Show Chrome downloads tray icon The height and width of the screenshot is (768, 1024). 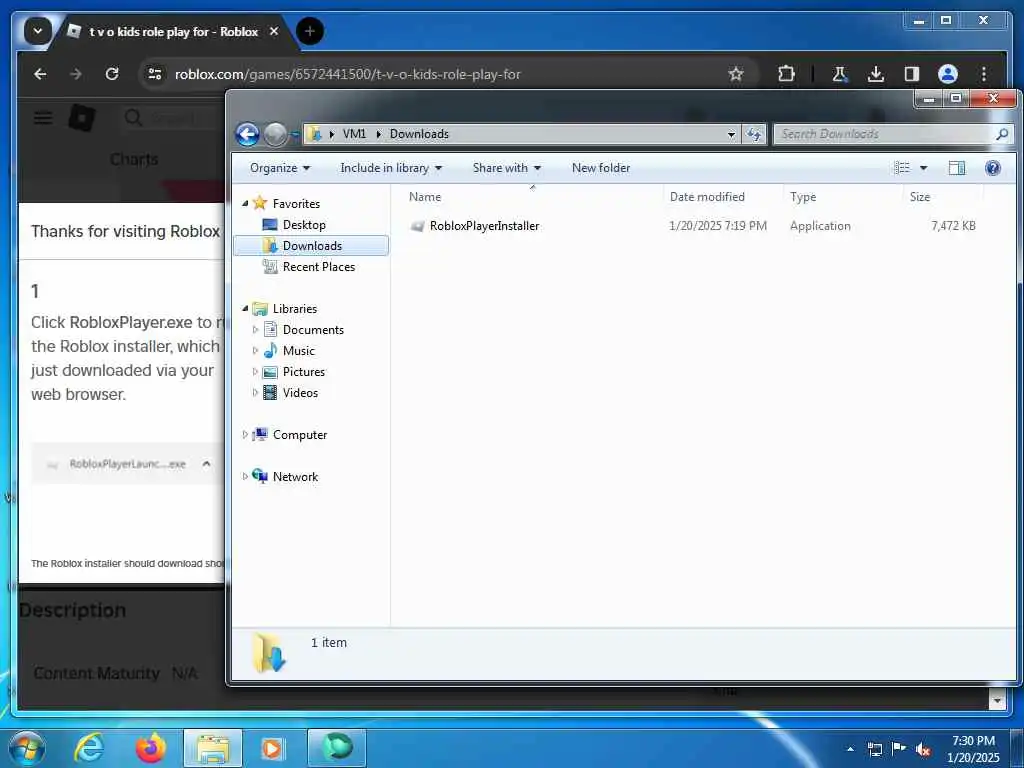[x=876, y=74]
